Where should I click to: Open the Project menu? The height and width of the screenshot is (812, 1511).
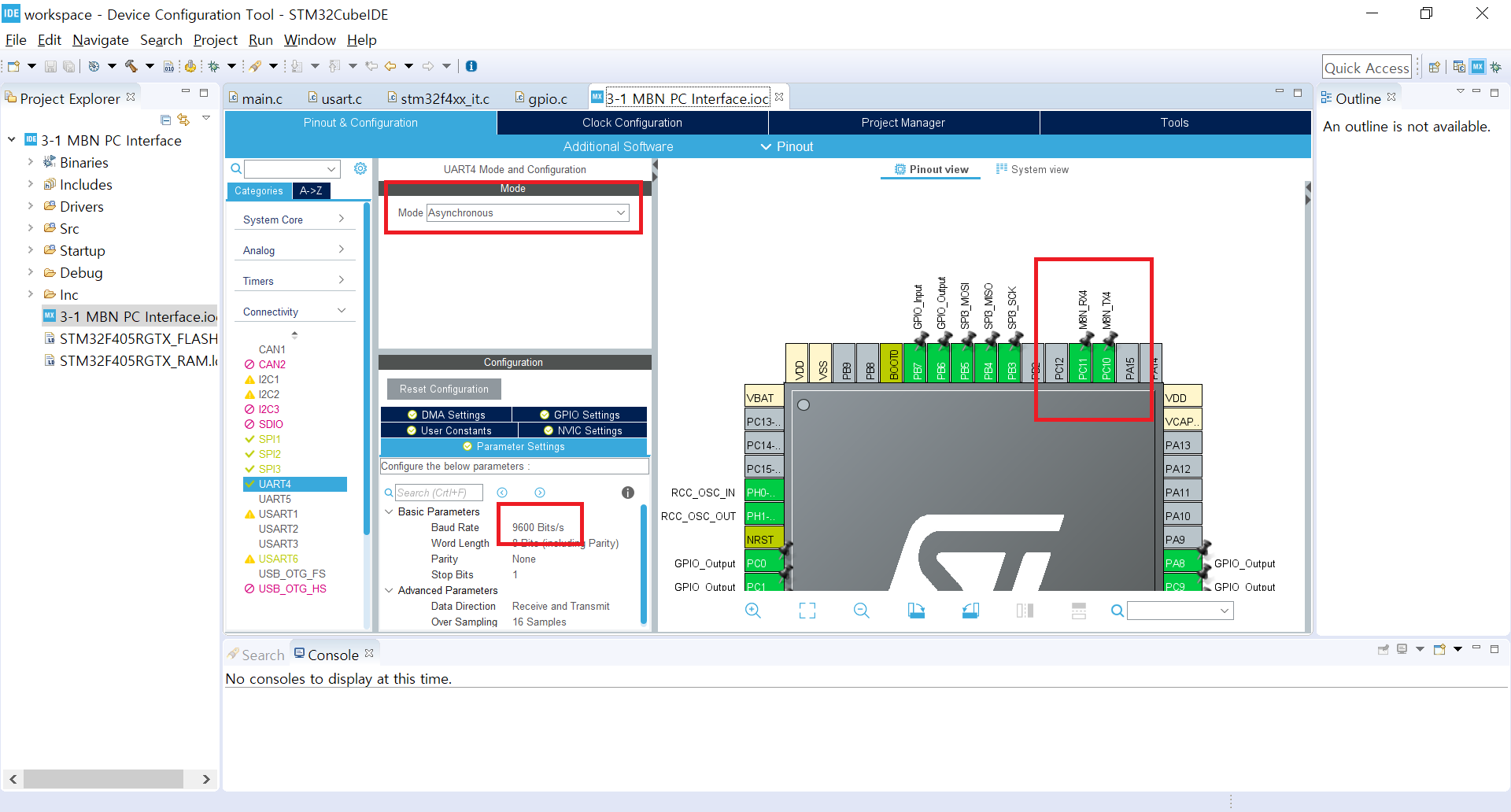click(x=215, y=40)
